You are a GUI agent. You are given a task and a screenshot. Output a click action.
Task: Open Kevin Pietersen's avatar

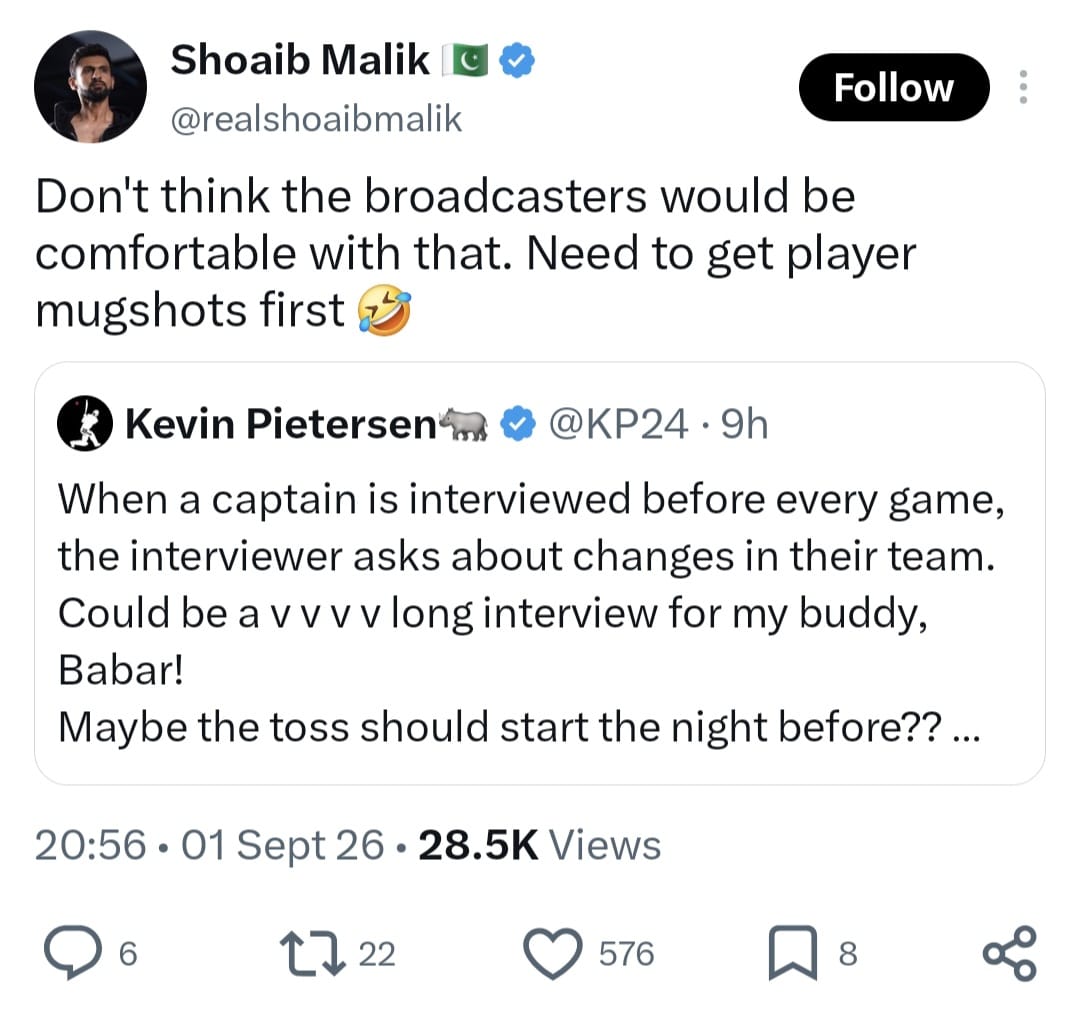pyautogui.click(x=85, y=424)
